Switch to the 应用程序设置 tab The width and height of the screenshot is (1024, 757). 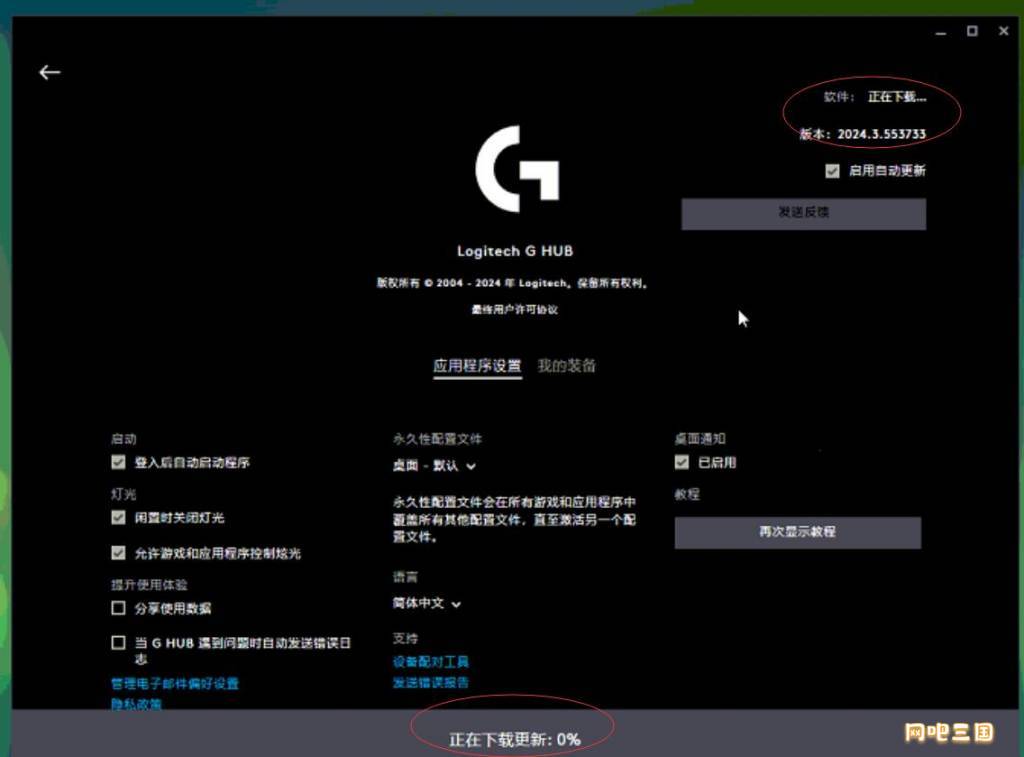477,366
